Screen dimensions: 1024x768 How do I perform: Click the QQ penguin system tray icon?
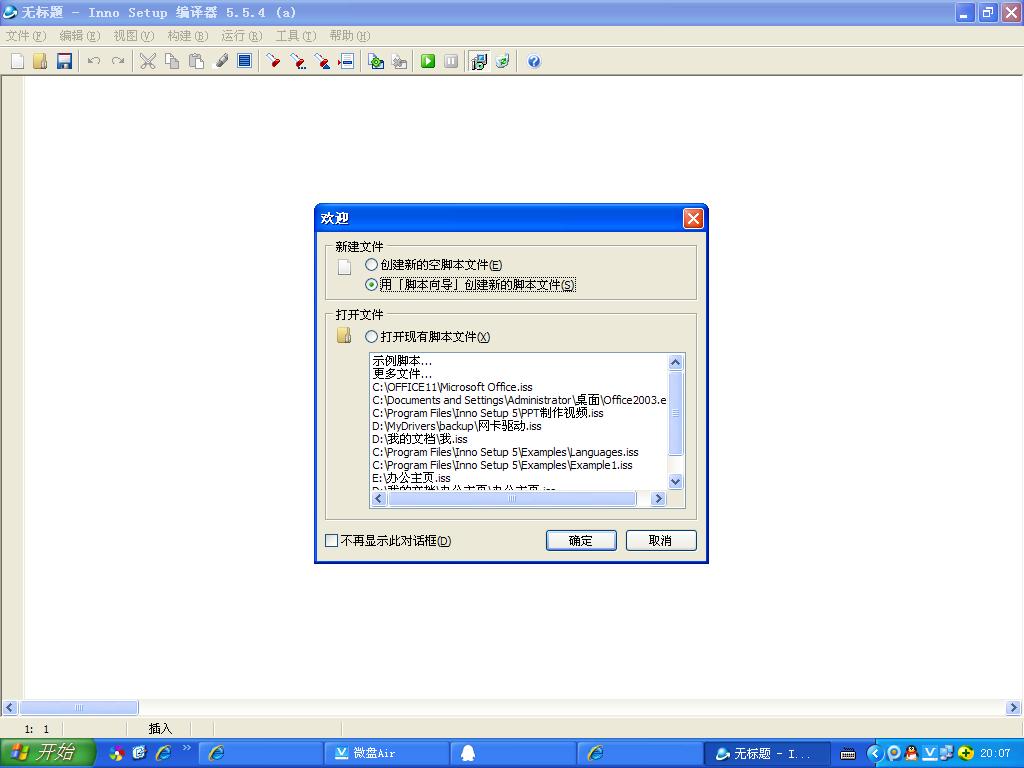(911, 753)
